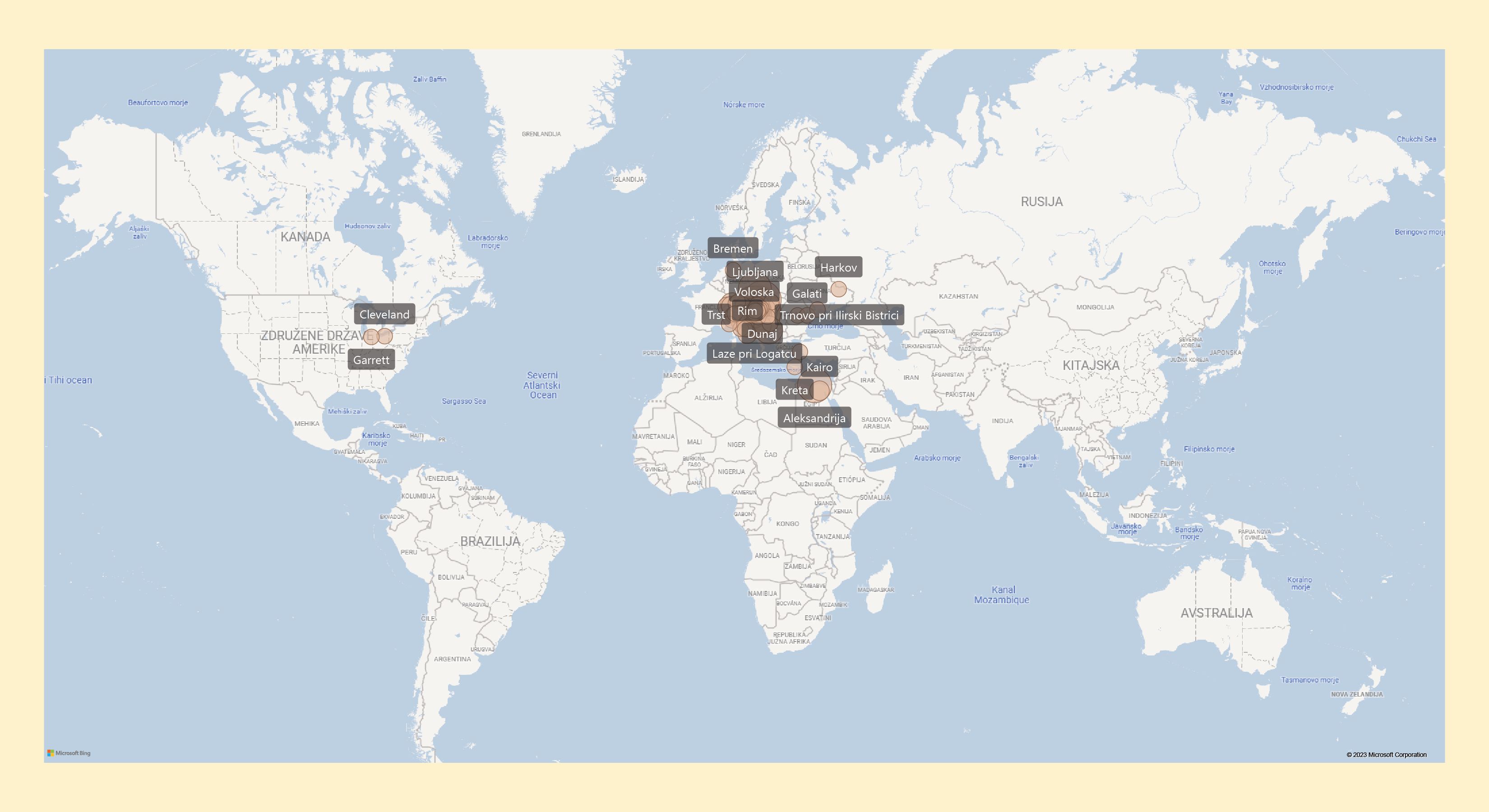The width and height of the screenshot is (1489, 812).
Task: Select the Trst data label
Action: [x=716, y=315]
